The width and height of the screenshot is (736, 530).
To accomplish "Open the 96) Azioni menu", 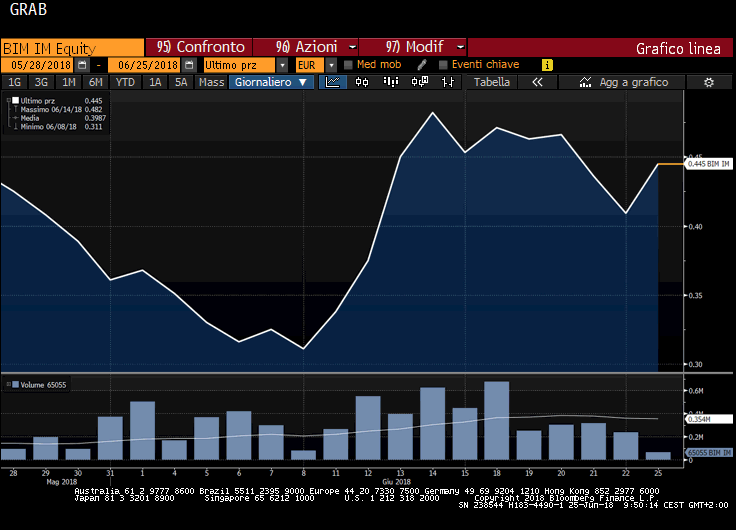I will (304, 47).
